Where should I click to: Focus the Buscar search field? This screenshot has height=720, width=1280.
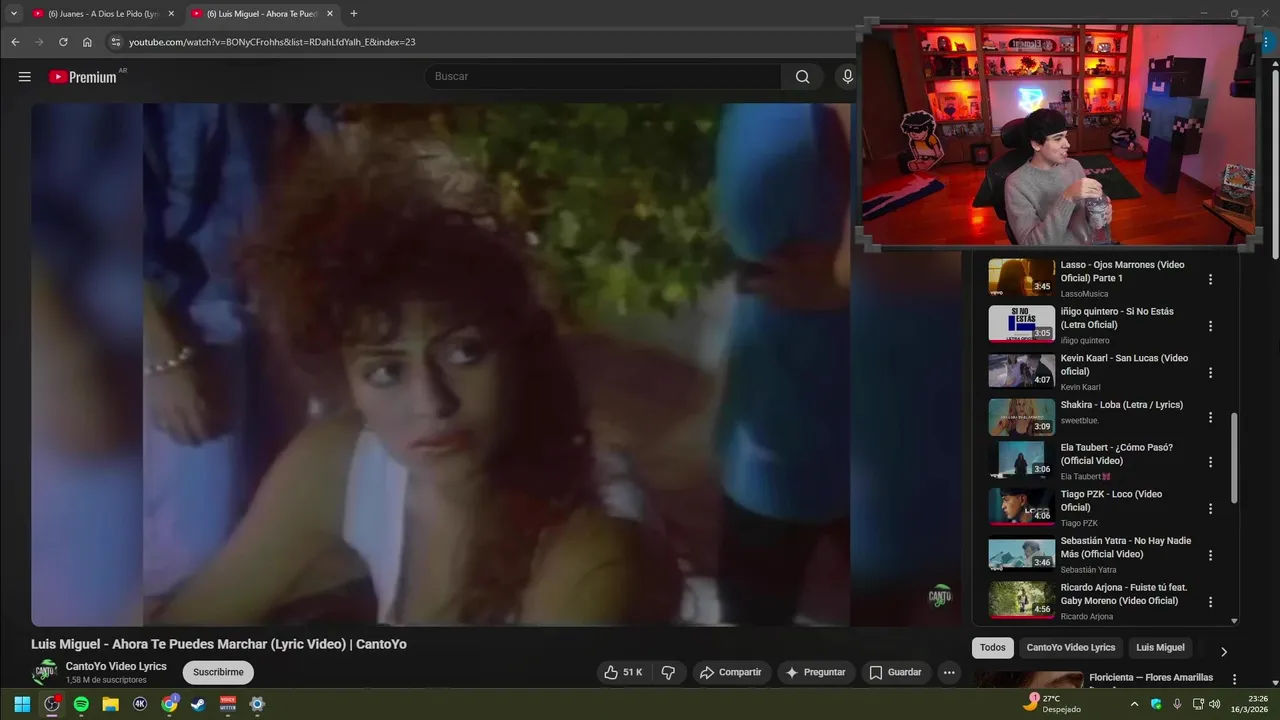603,77
